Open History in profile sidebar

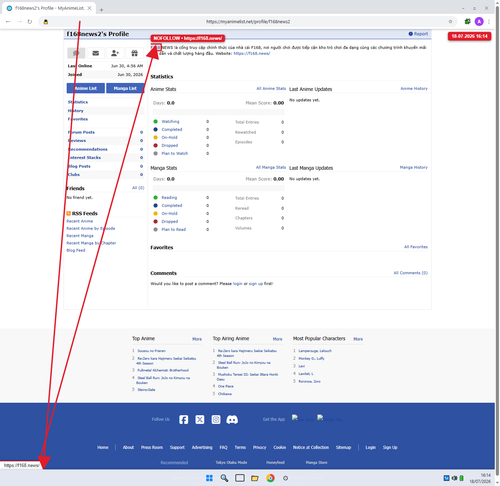[76, 111]
